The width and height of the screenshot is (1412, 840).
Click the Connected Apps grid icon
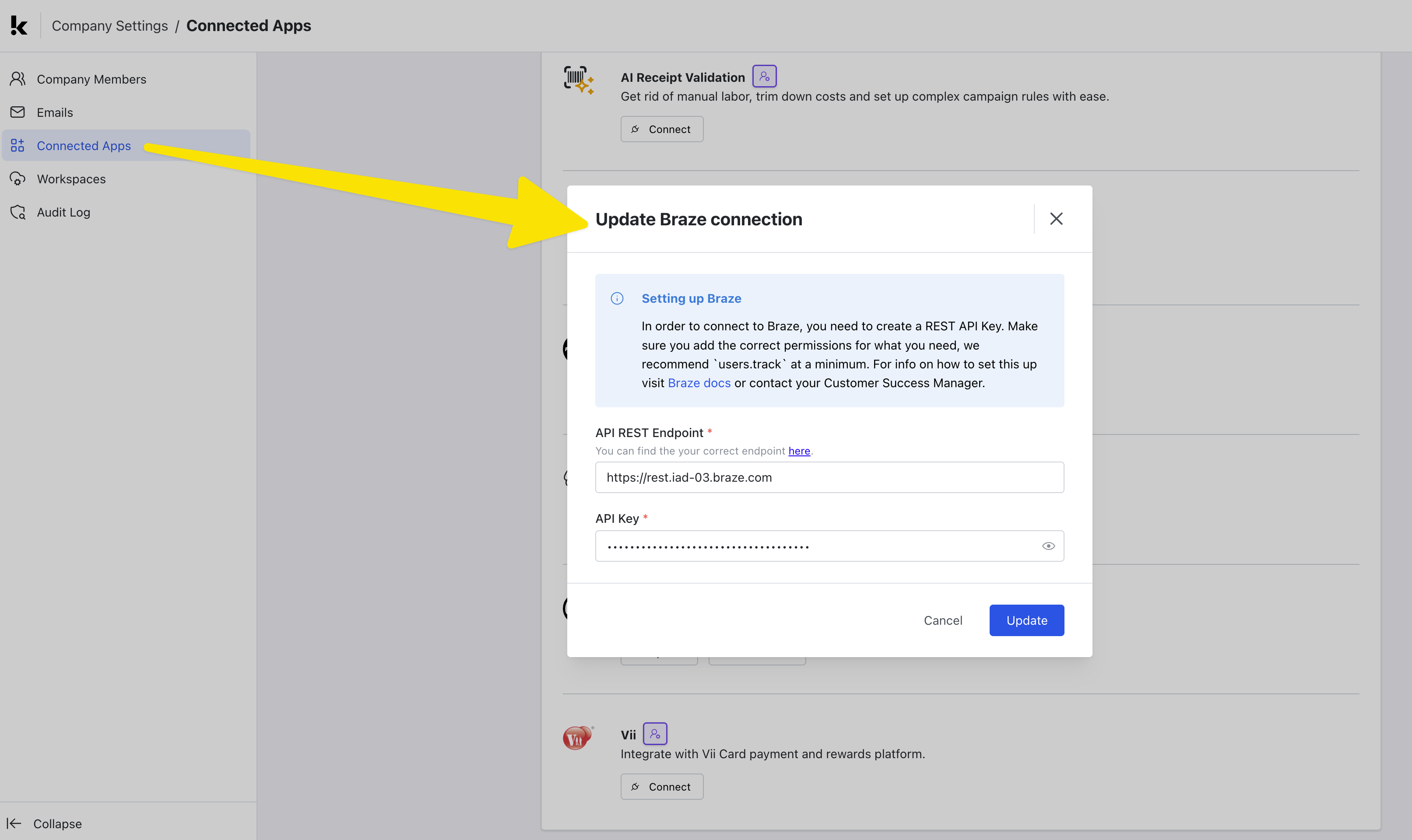[x=17, y=146]
